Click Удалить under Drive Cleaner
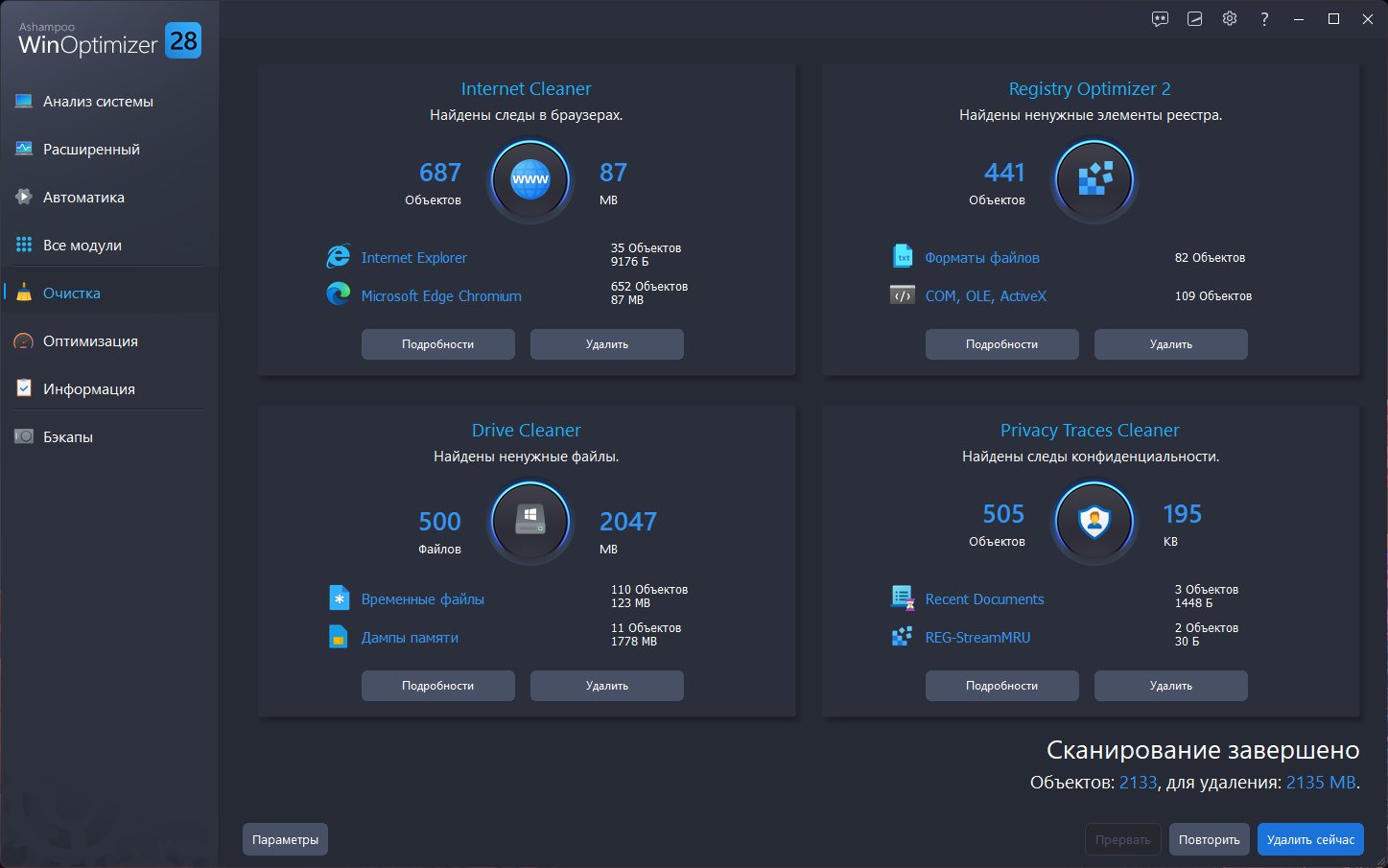 coord(607,686)
